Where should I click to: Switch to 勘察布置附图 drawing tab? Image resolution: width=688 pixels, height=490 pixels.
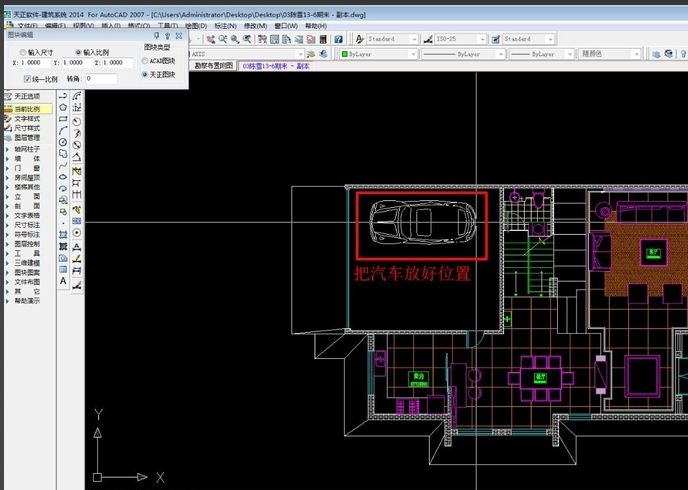[x=213, y=66]
